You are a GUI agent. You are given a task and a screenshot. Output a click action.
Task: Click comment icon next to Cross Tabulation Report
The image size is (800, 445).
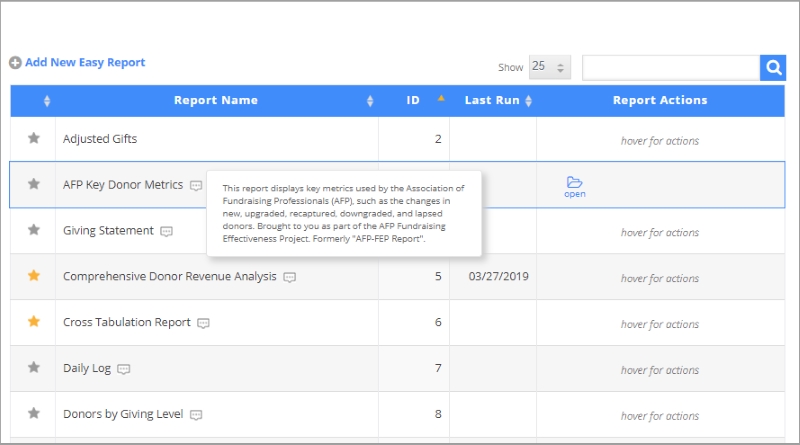[203, 324]
